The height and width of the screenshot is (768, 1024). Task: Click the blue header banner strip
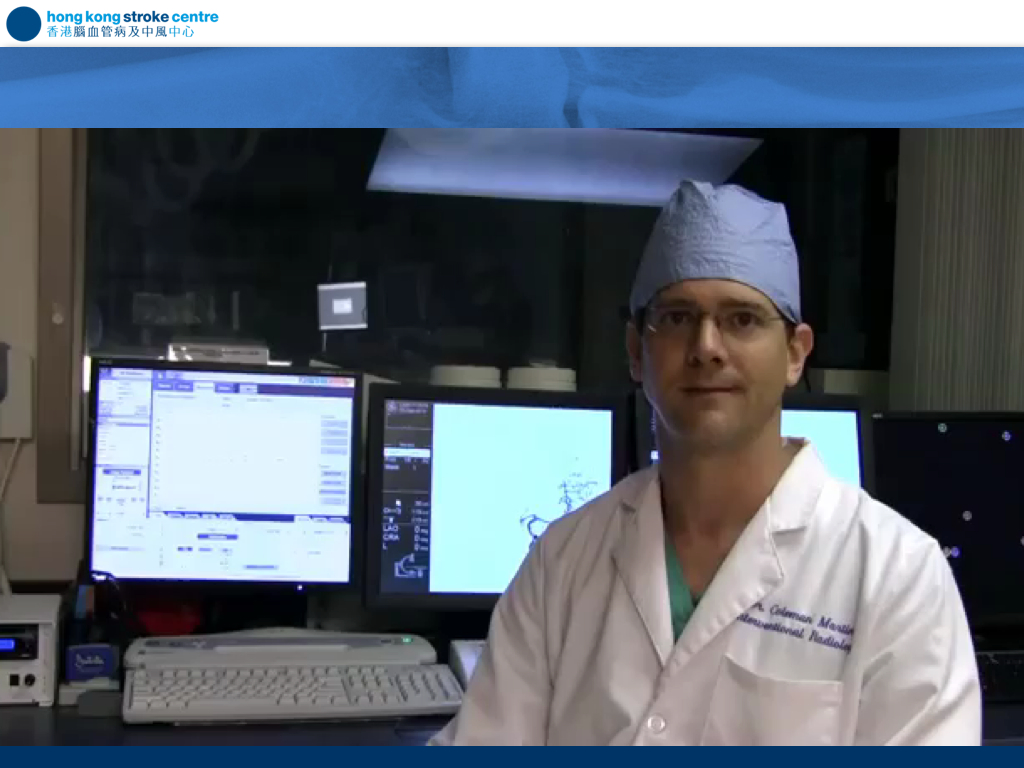pos(512,88)
